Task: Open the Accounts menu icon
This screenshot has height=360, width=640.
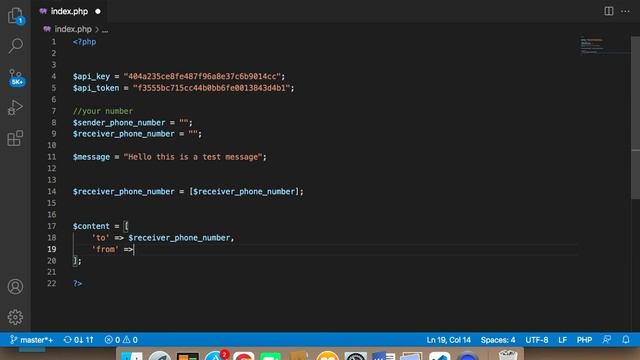Action: click(x=16, y=287)
